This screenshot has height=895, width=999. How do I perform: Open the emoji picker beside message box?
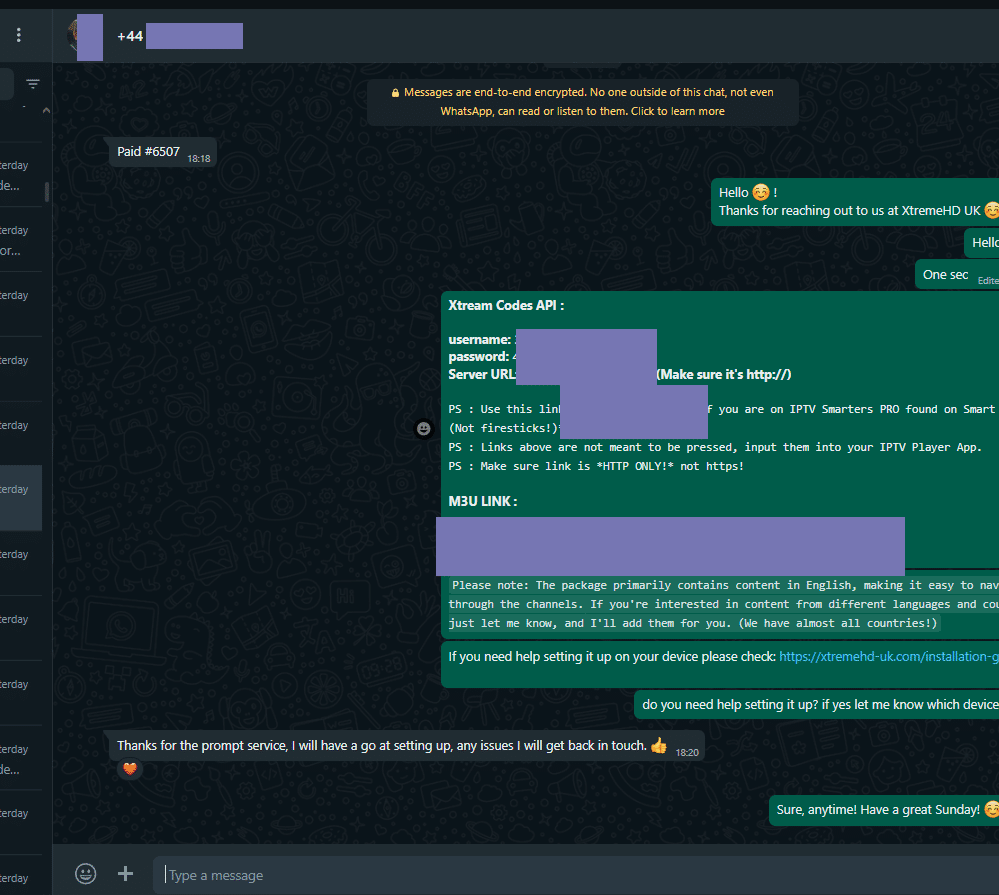tap(86, 873)
